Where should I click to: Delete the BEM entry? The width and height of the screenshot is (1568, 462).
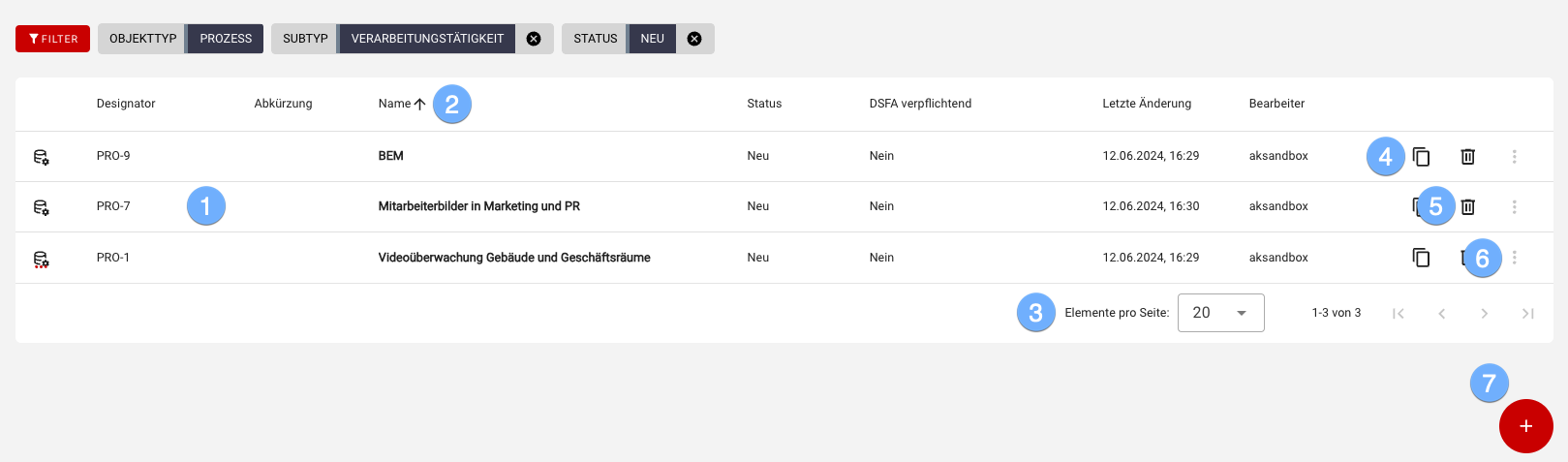(1467, 156)
